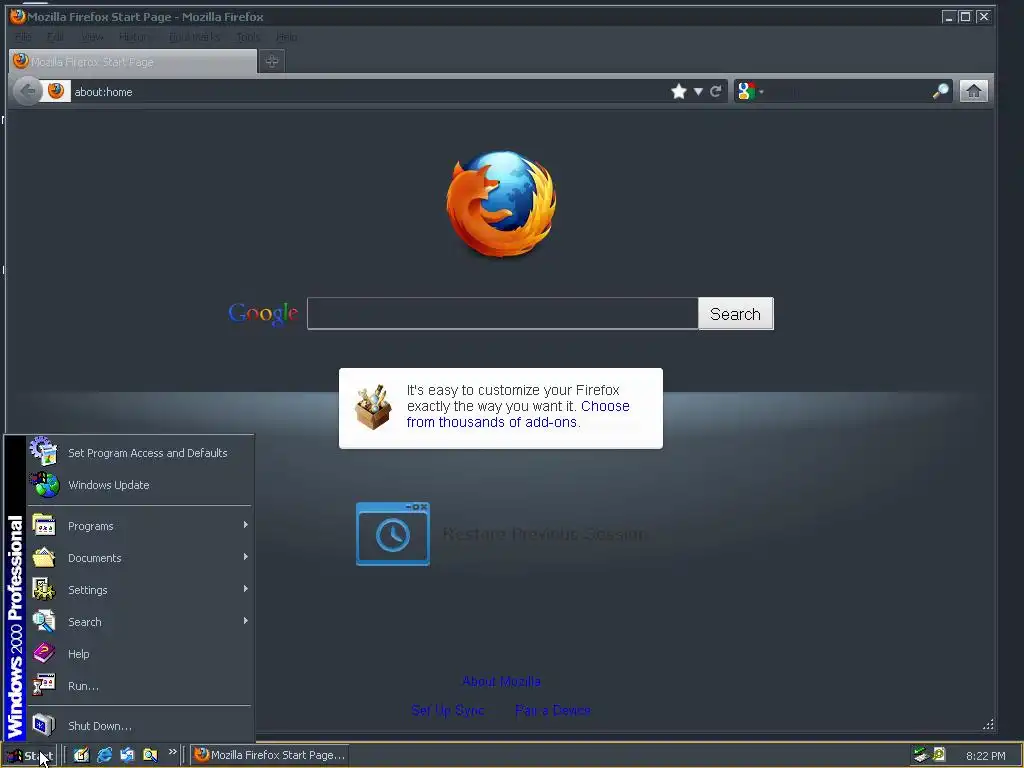Click the Google search input field on page
This screenshot has width=1024, height=768.
tap(502, 313)
